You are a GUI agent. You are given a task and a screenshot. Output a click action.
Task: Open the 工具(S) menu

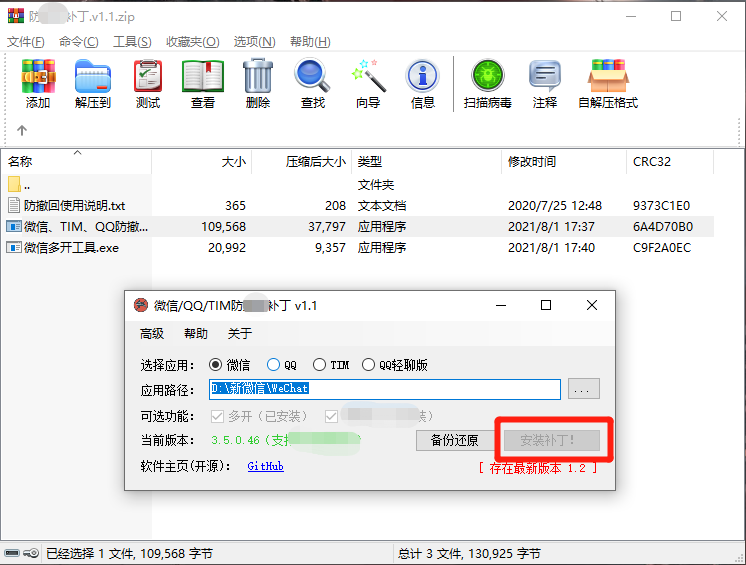pos(132,42)
